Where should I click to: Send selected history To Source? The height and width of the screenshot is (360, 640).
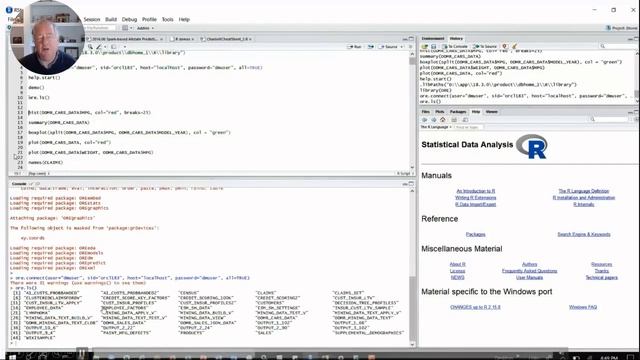pyautogui.click(x=485, y=47)
